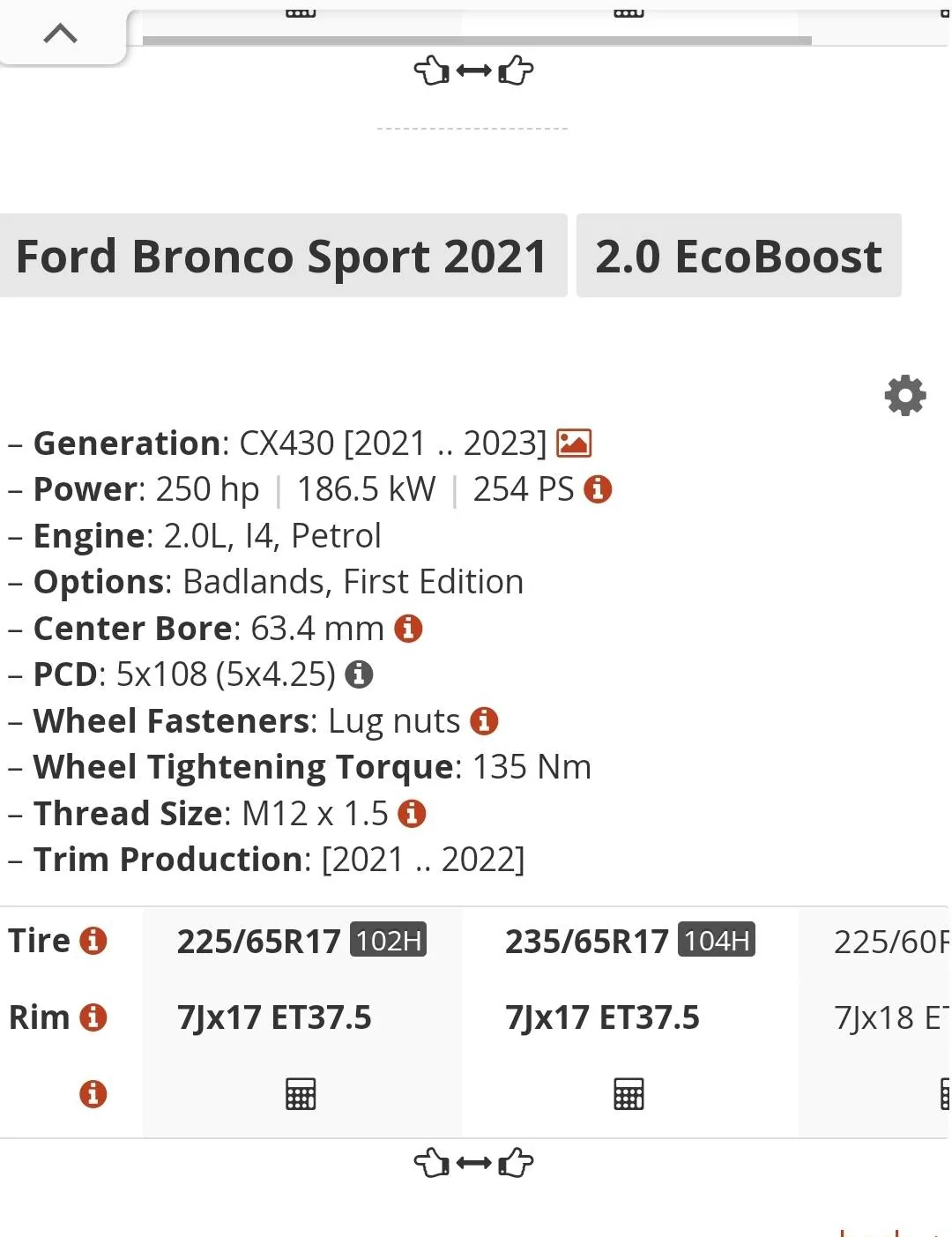952x1237 pixels.
Task: Select the Ford Bronco Sport 2021 tab
Action: point(282,256)
